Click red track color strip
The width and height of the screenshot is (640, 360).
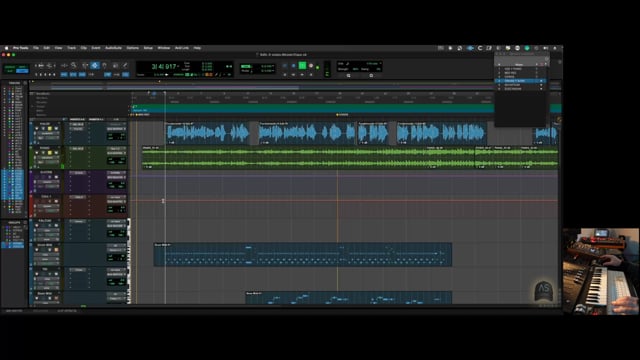point(31,206)
